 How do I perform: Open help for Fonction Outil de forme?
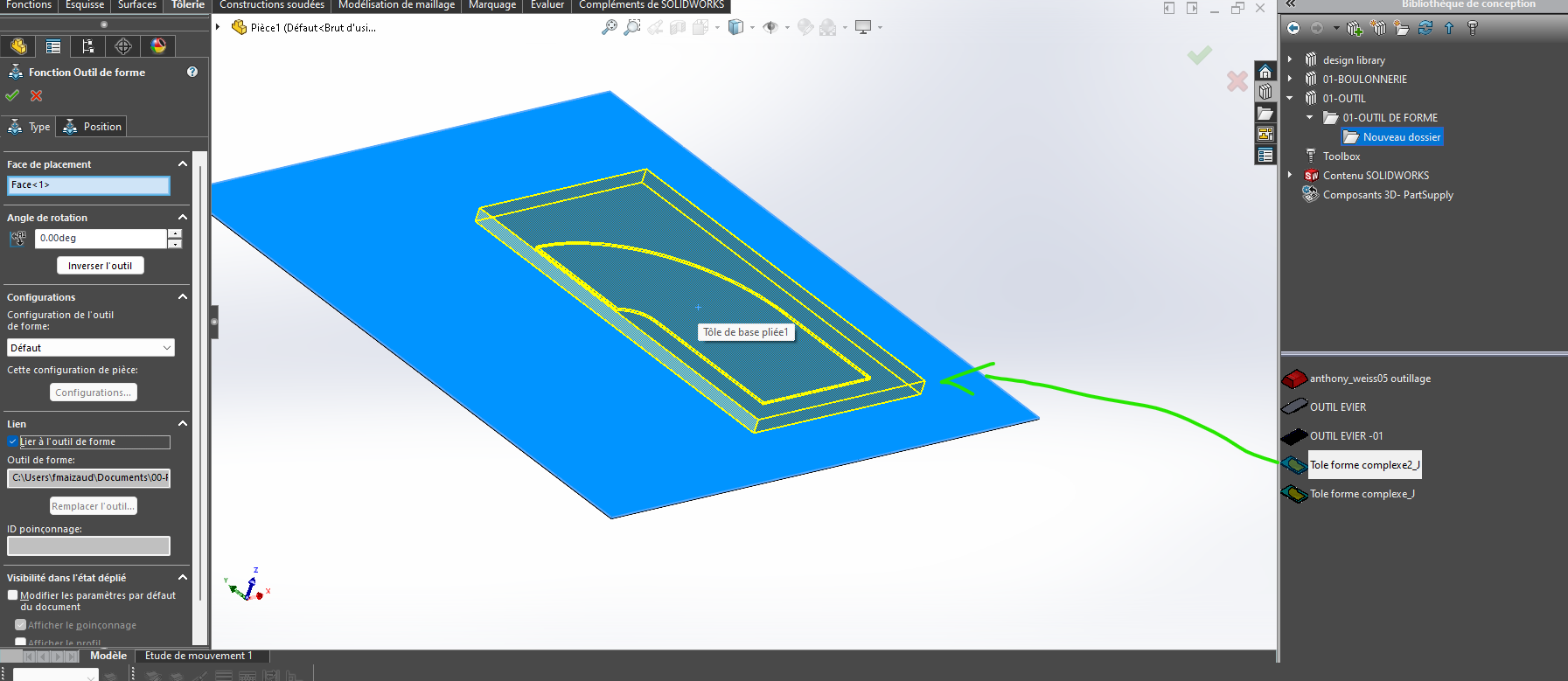coord(192,73)
